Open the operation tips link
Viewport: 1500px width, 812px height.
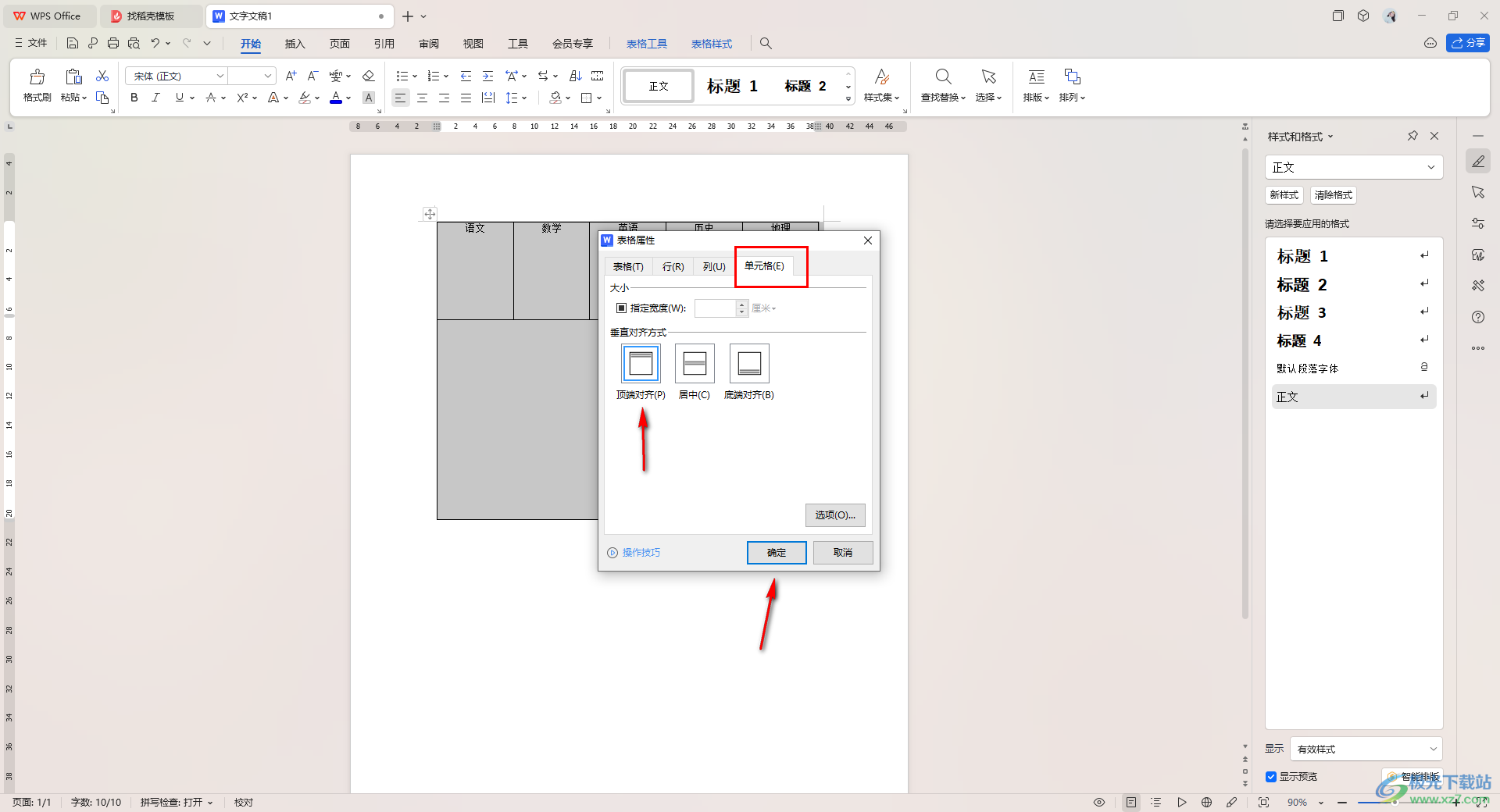coord(641,553)
